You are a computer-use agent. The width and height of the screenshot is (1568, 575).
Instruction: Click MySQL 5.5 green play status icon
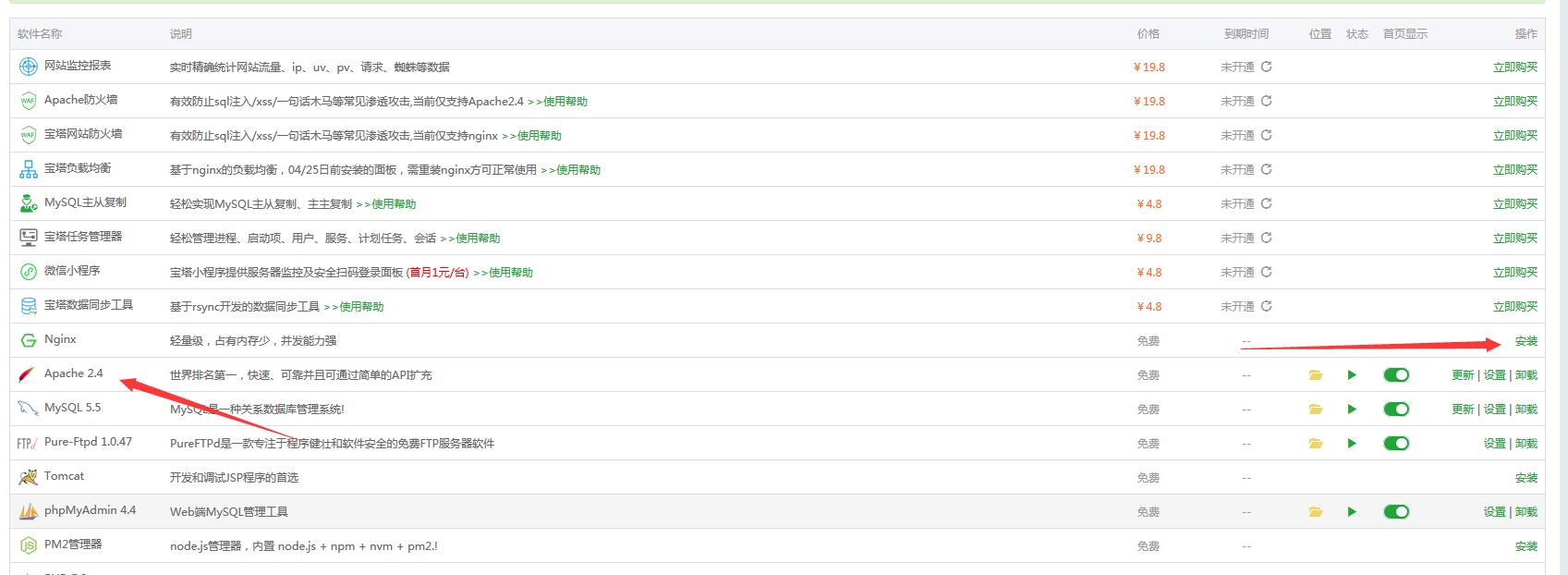pos(1352,410)
